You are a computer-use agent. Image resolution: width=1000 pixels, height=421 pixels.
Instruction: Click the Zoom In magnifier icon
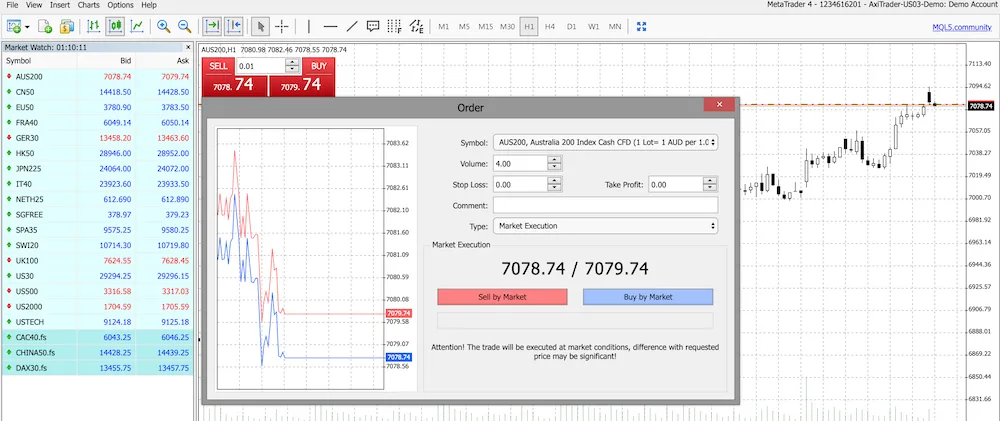163,26
